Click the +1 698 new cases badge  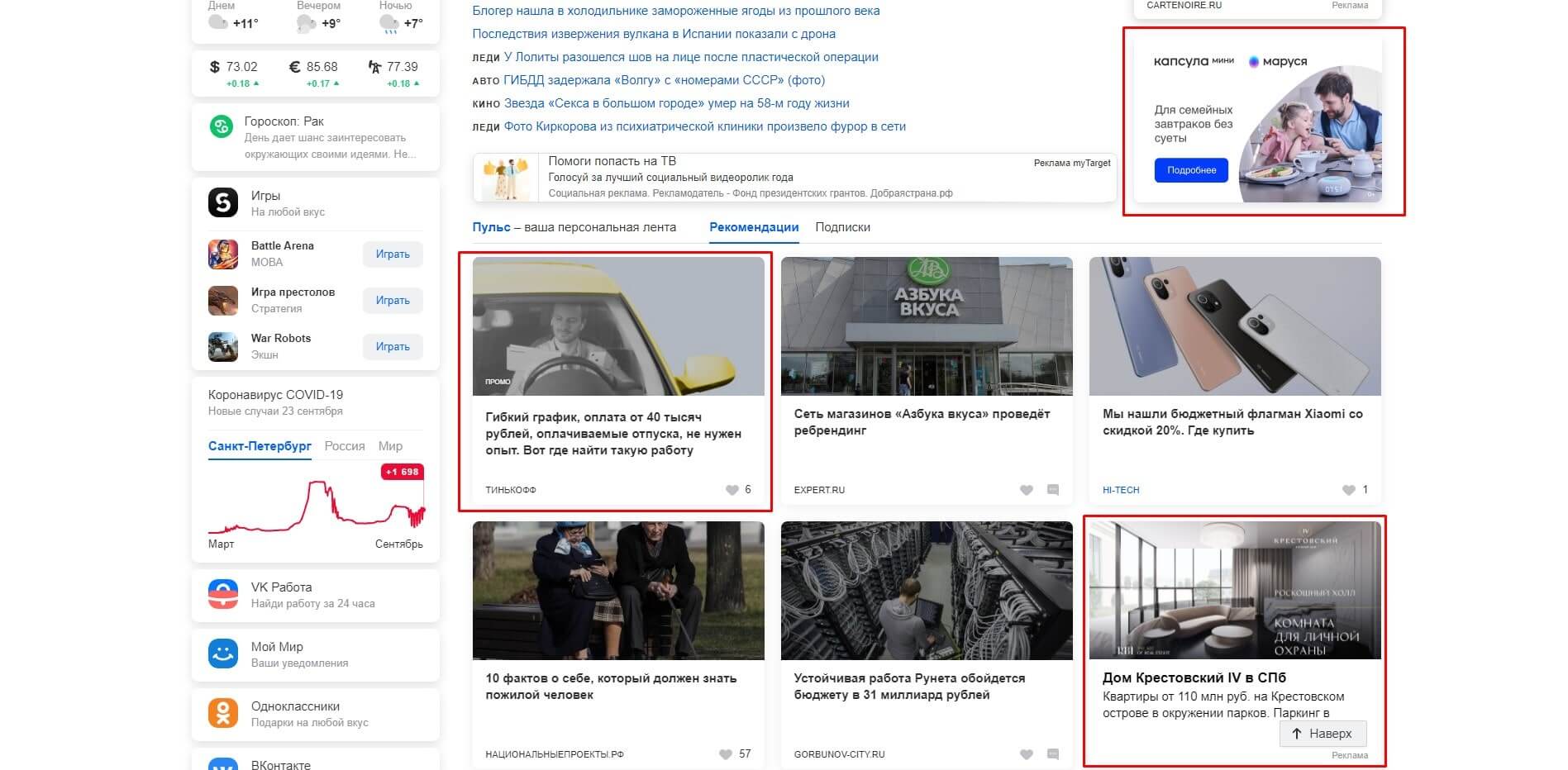pyautogui.click(x=403, y=472)
